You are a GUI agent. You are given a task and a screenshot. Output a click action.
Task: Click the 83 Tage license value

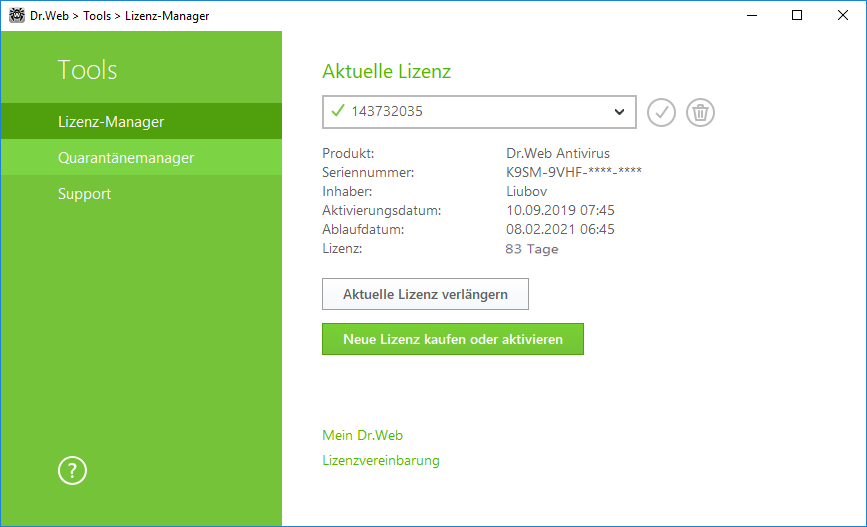532,249
